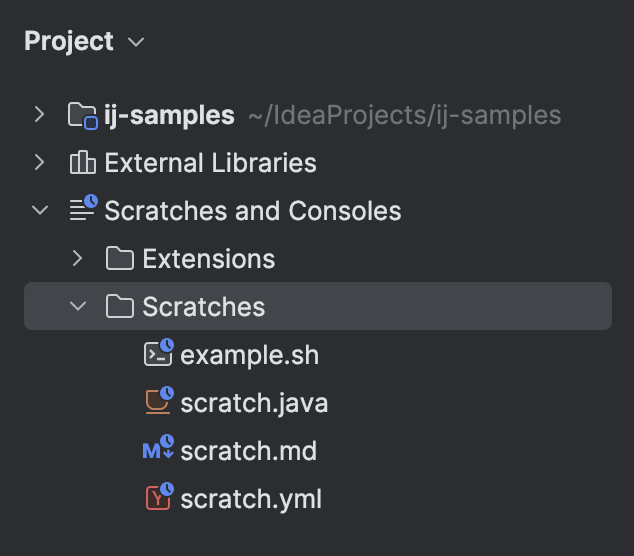This screenshot has height=556, width=634.
Task: Click the Java file icon of scratch.java
Action: [x=158, y=402]
